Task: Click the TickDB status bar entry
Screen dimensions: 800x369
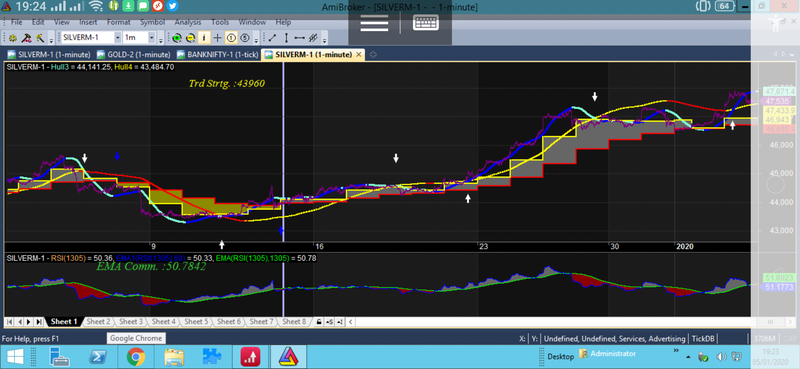Action: coord(704,338)
